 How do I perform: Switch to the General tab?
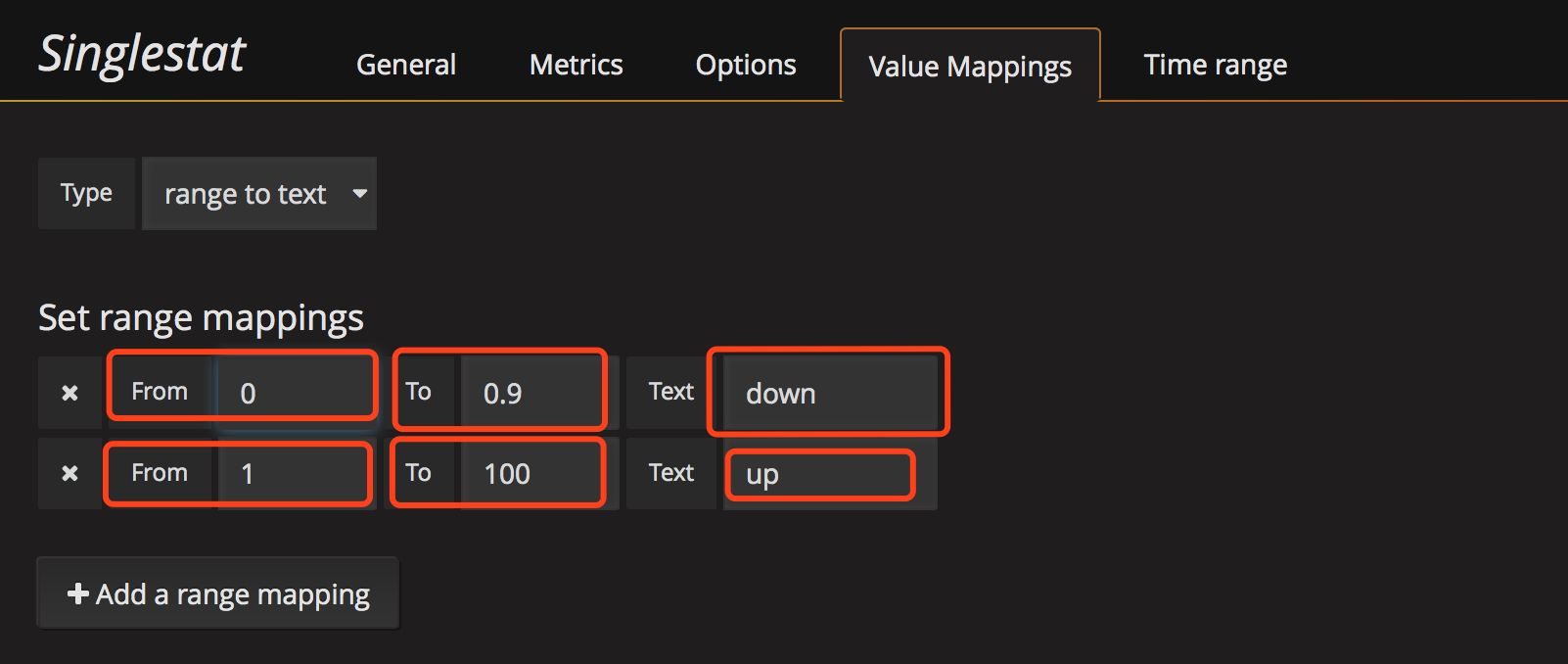click(x=405, y=65)
